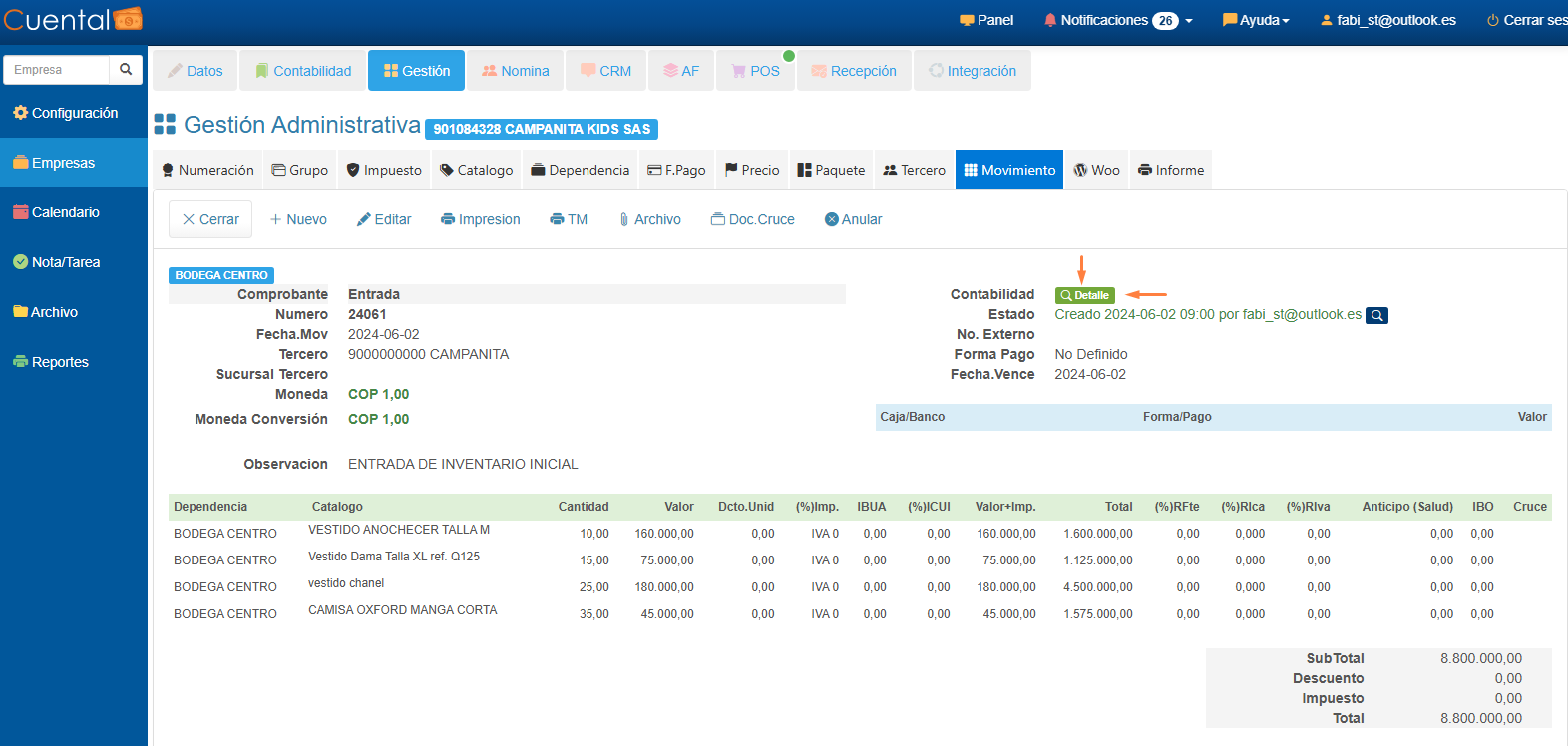Select Calendario in the sidebar

(x=65, y=212)
